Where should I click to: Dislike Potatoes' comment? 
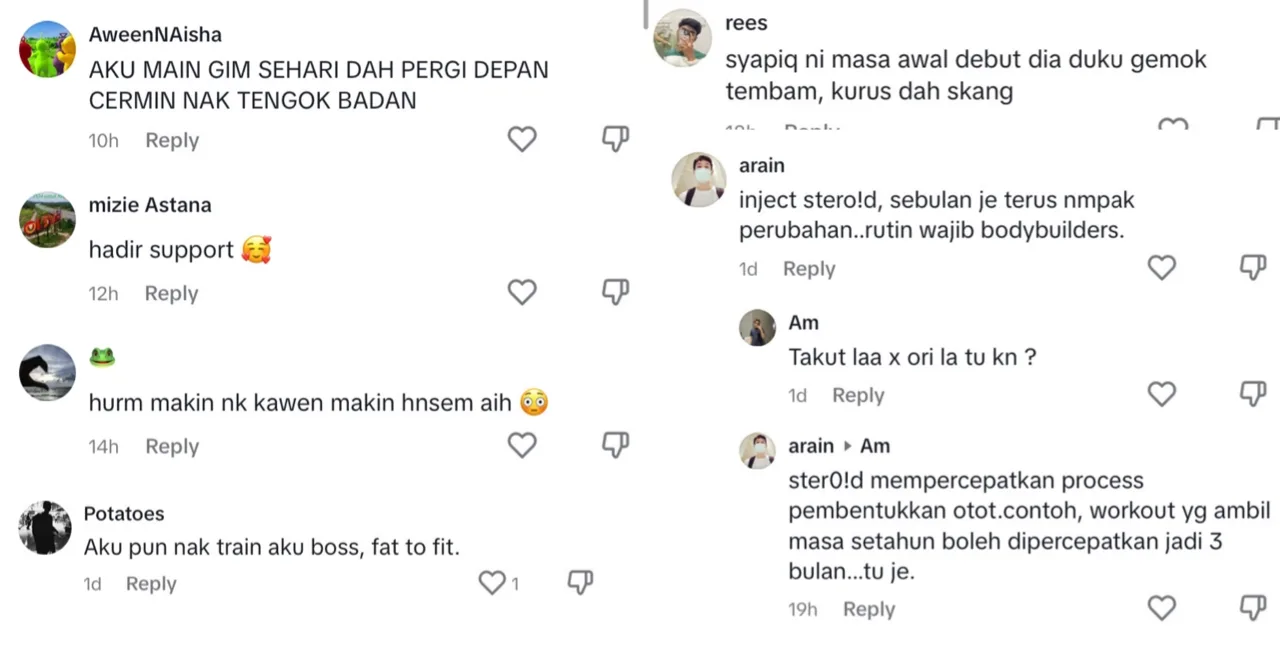pyautogui.click(x=580, y=583)
